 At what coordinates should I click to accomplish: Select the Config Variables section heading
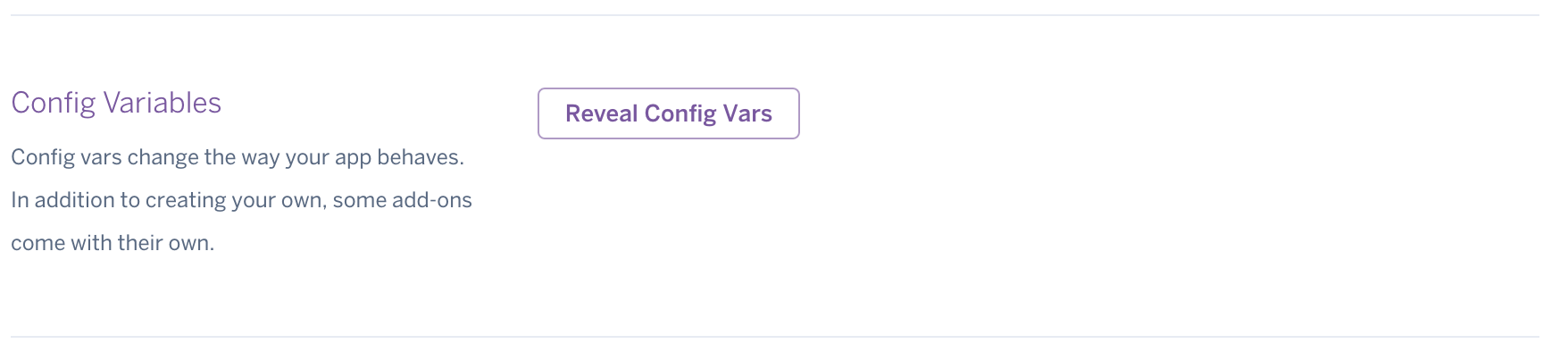coord(116,103)
